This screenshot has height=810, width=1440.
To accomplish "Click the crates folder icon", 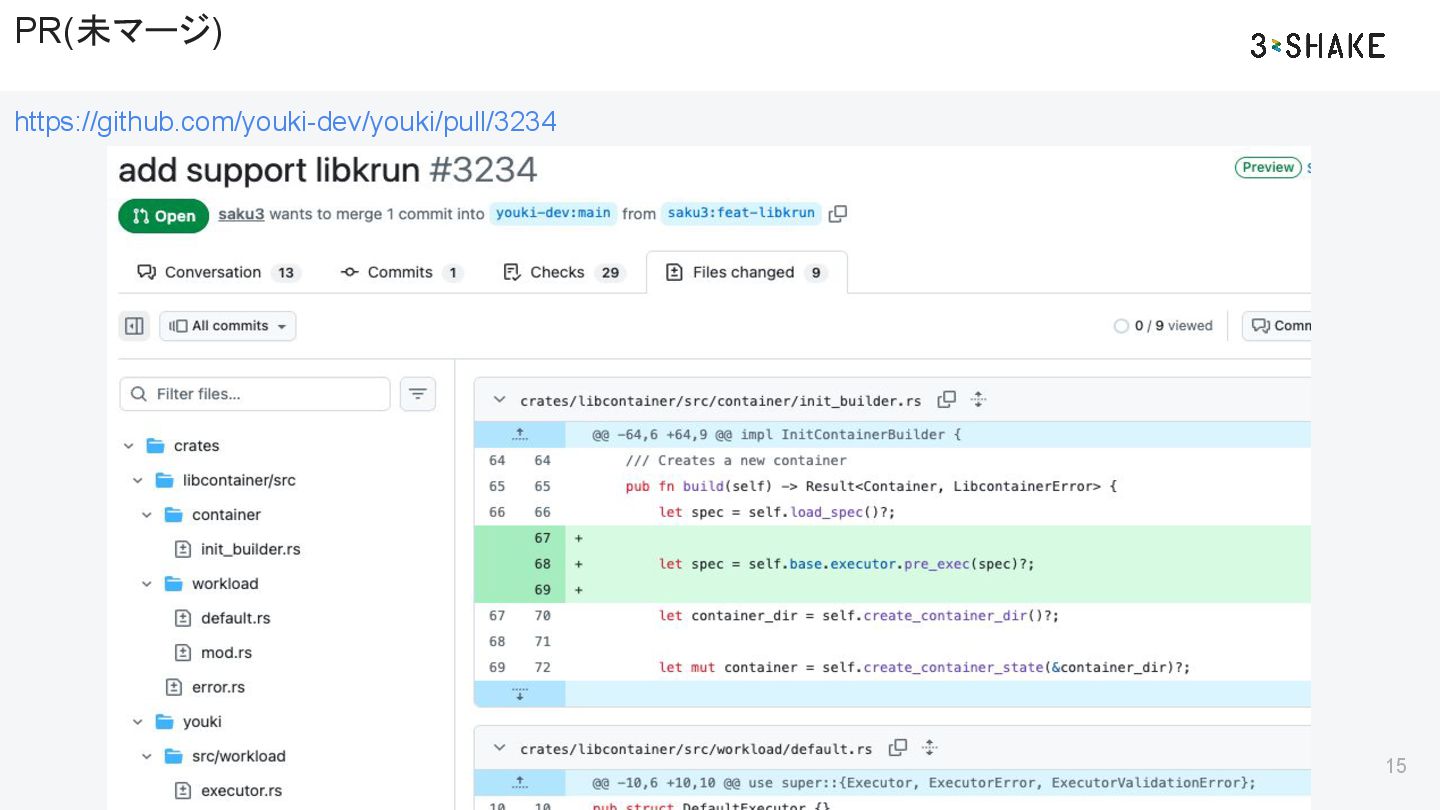I will (155, 446).
